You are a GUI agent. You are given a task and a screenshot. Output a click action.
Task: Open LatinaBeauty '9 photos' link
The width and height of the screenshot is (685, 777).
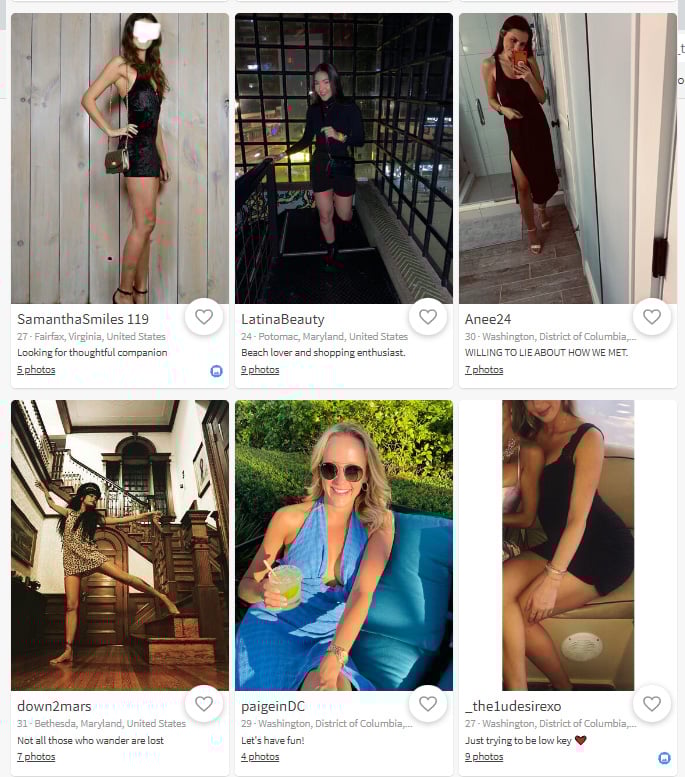pyautogui.click(x=260, y=370)
